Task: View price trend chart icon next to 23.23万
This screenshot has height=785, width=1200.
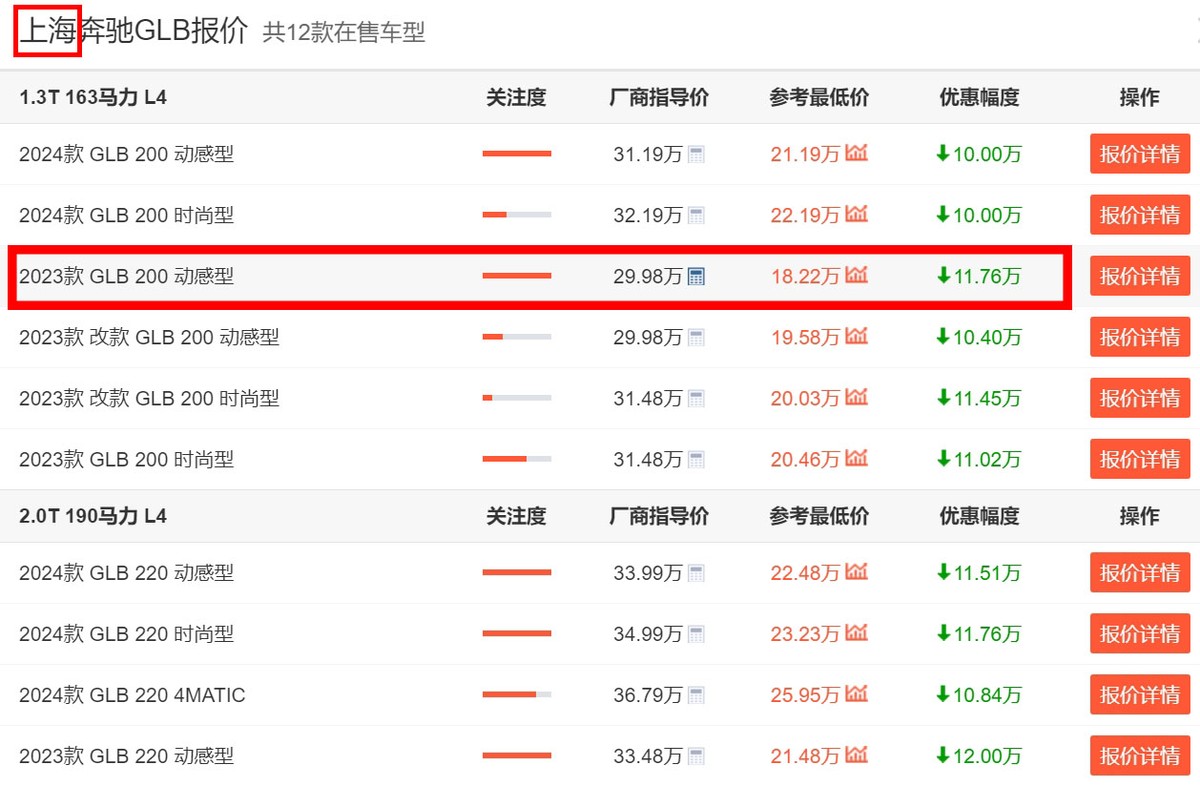Action: tap(856, 633)
